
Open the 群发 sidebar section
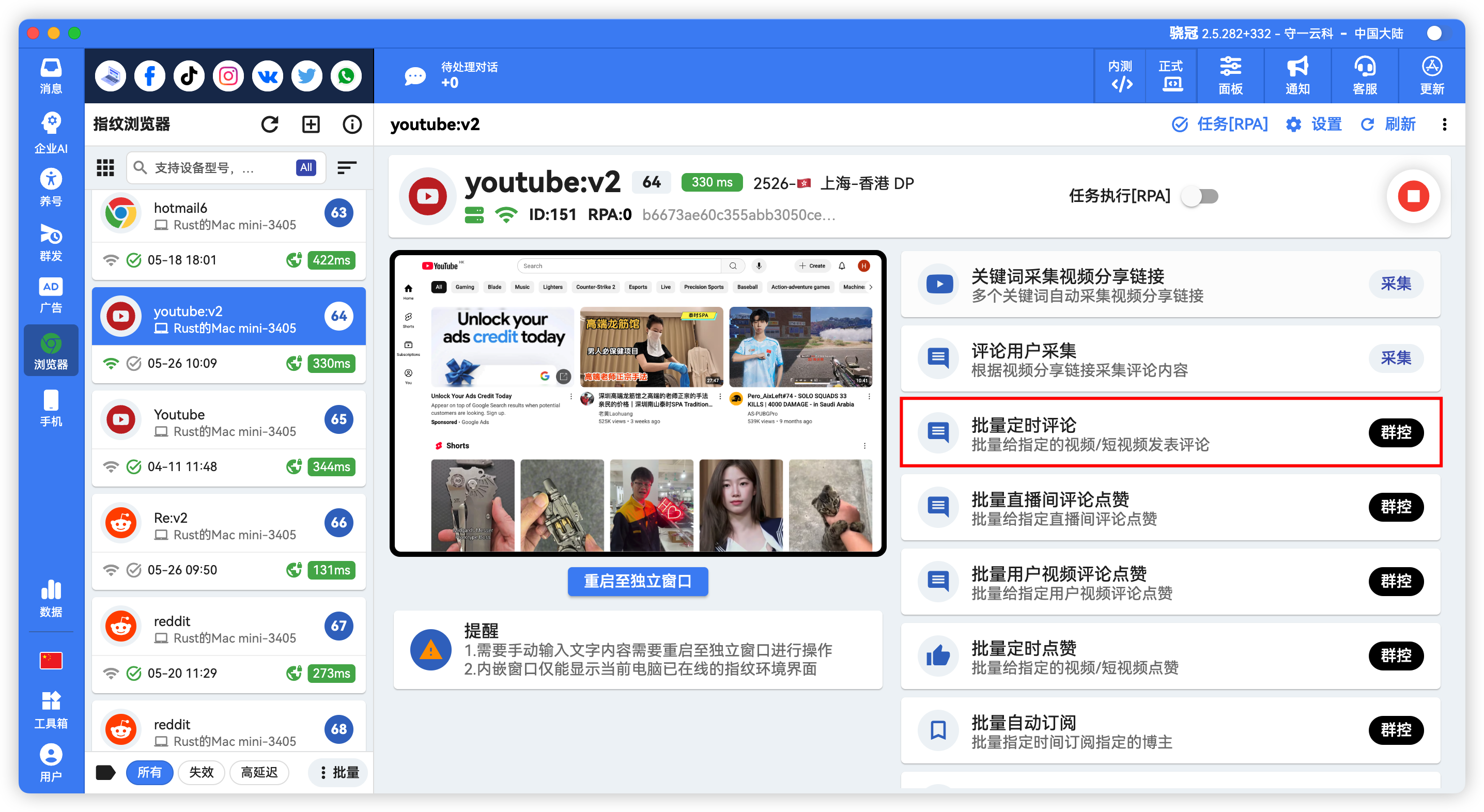pyautogui.click(x=51, y=242)
